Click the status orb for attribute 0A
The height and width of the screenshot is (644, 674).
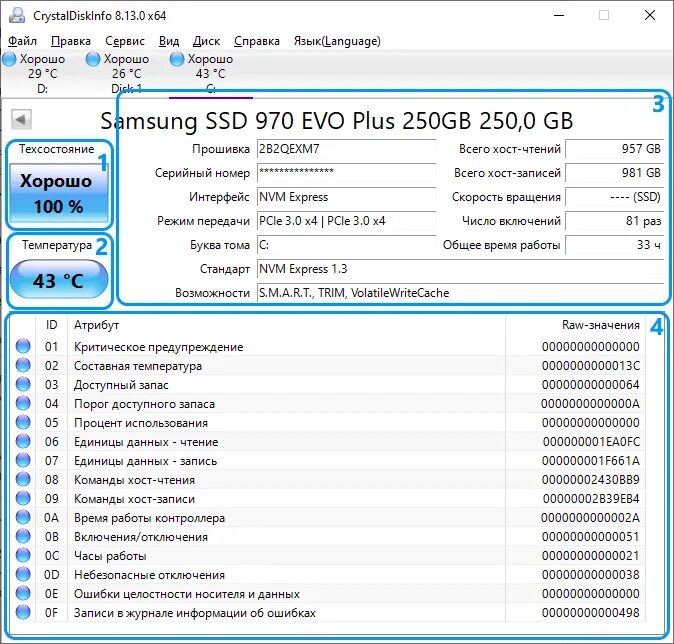coord(23,517)
